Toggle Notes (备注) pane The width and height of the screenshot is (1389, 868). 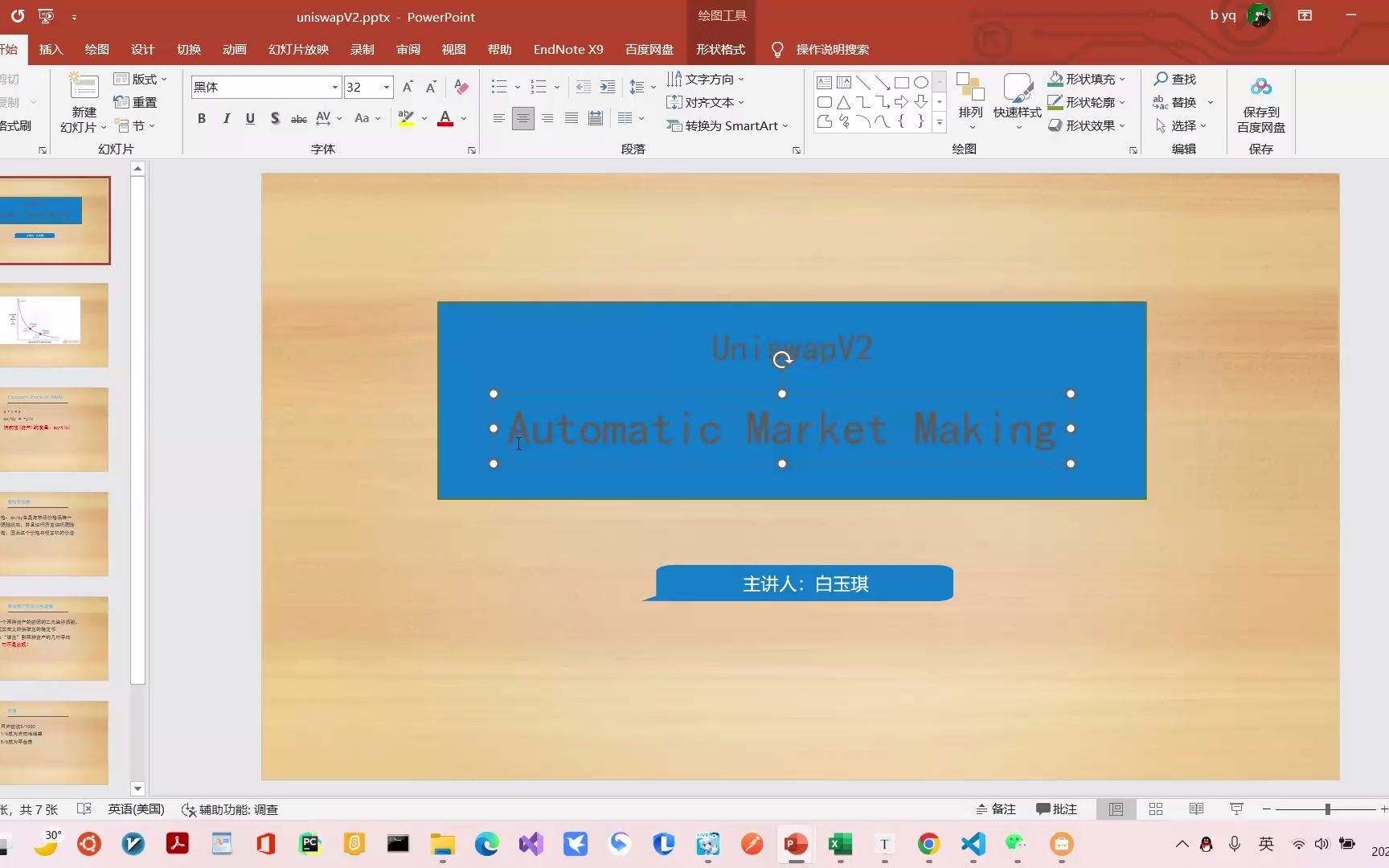996,809
